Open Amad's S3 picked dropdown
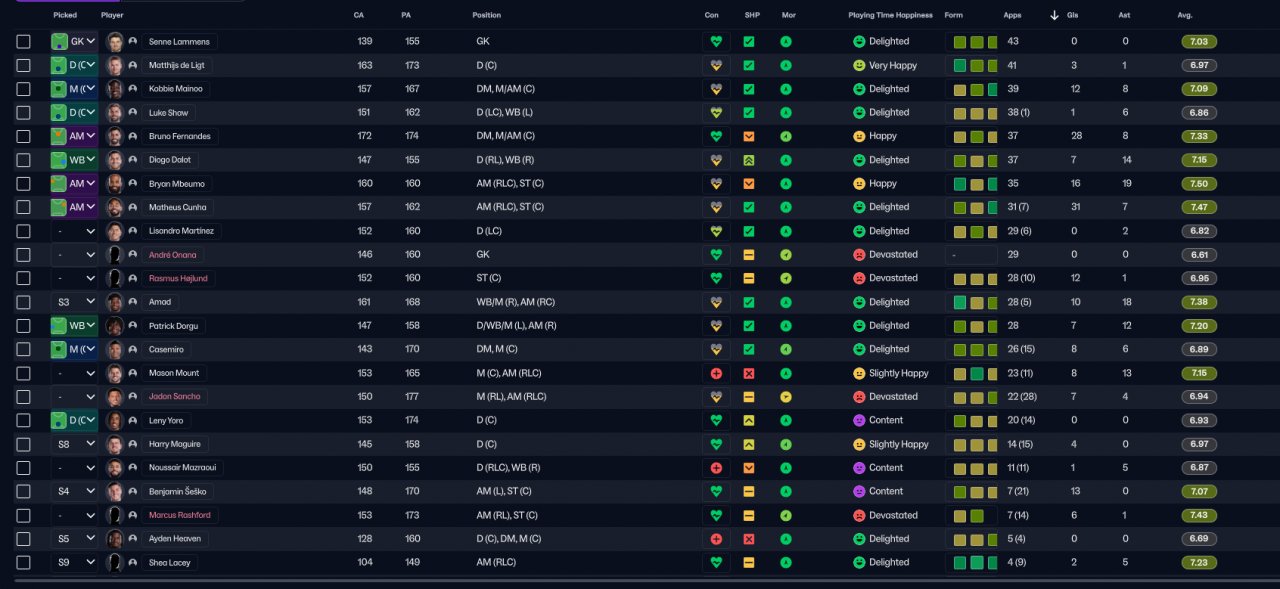Screen dimensions: 1280x589 (74, 302)
